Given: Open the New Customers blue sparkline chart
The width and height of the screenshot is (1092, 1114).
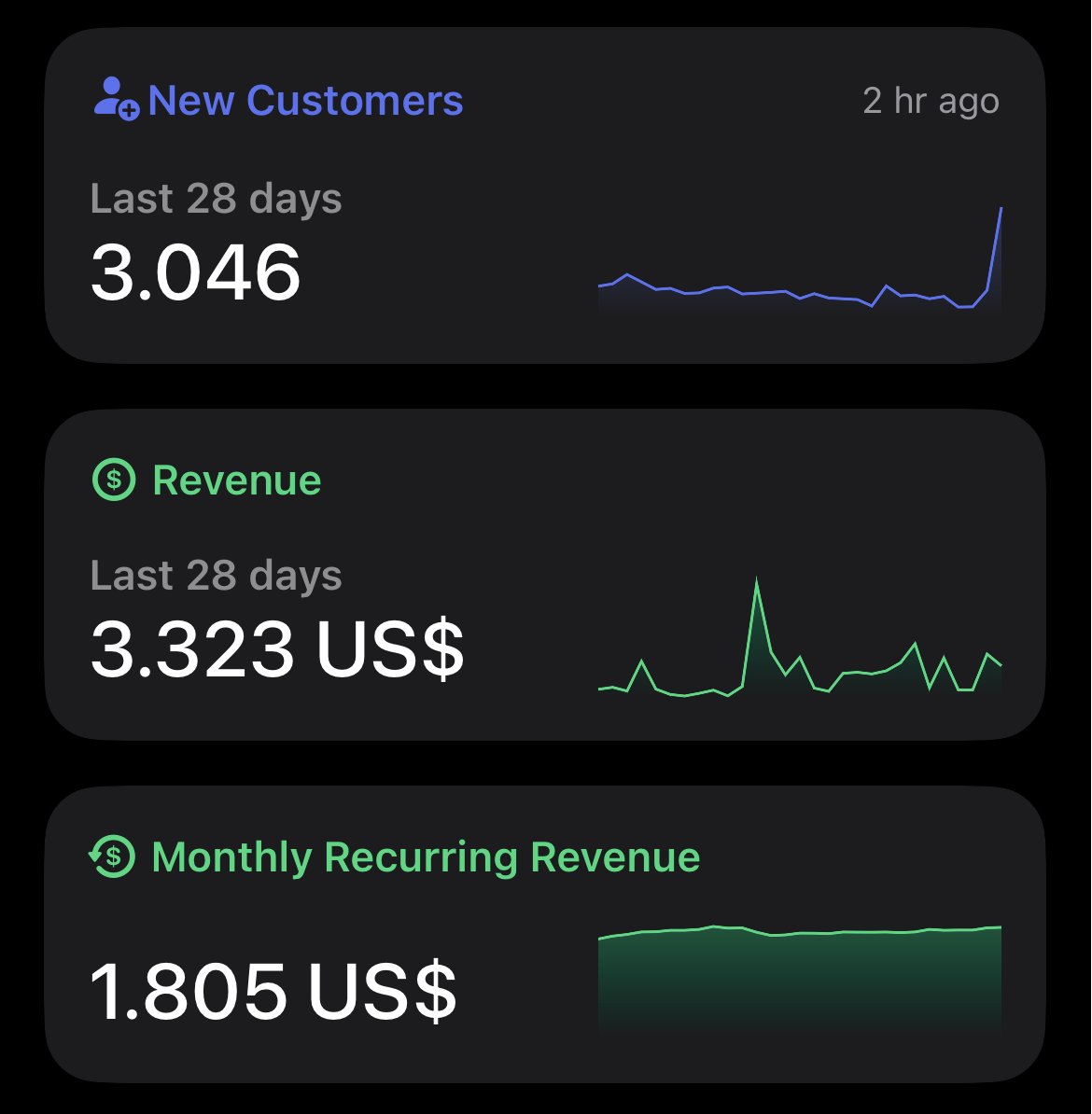Looking at the screenshot, I should tap(800, 259).
